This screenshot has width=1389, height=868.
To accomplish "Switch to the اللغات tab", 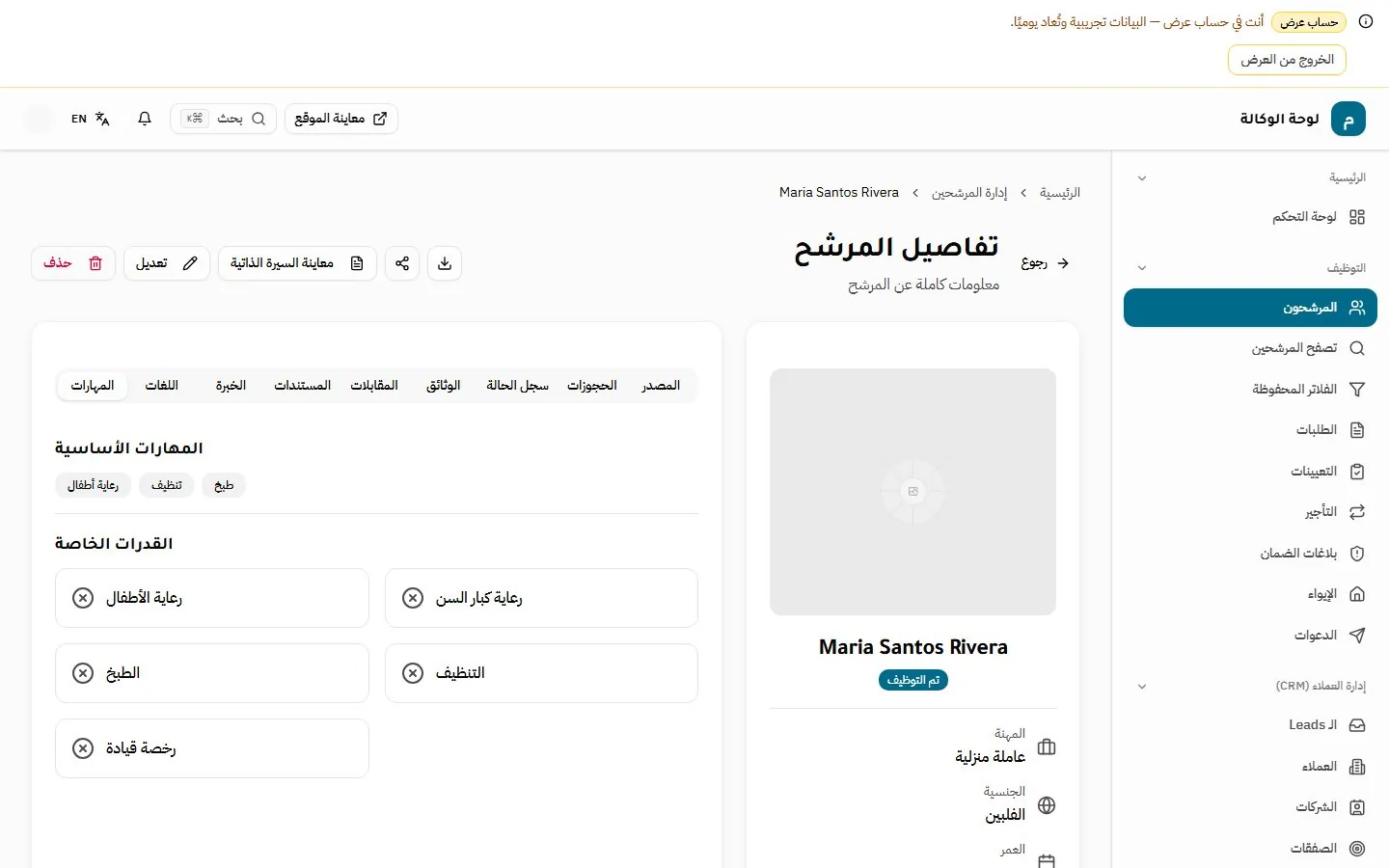I will pos(162,386).
